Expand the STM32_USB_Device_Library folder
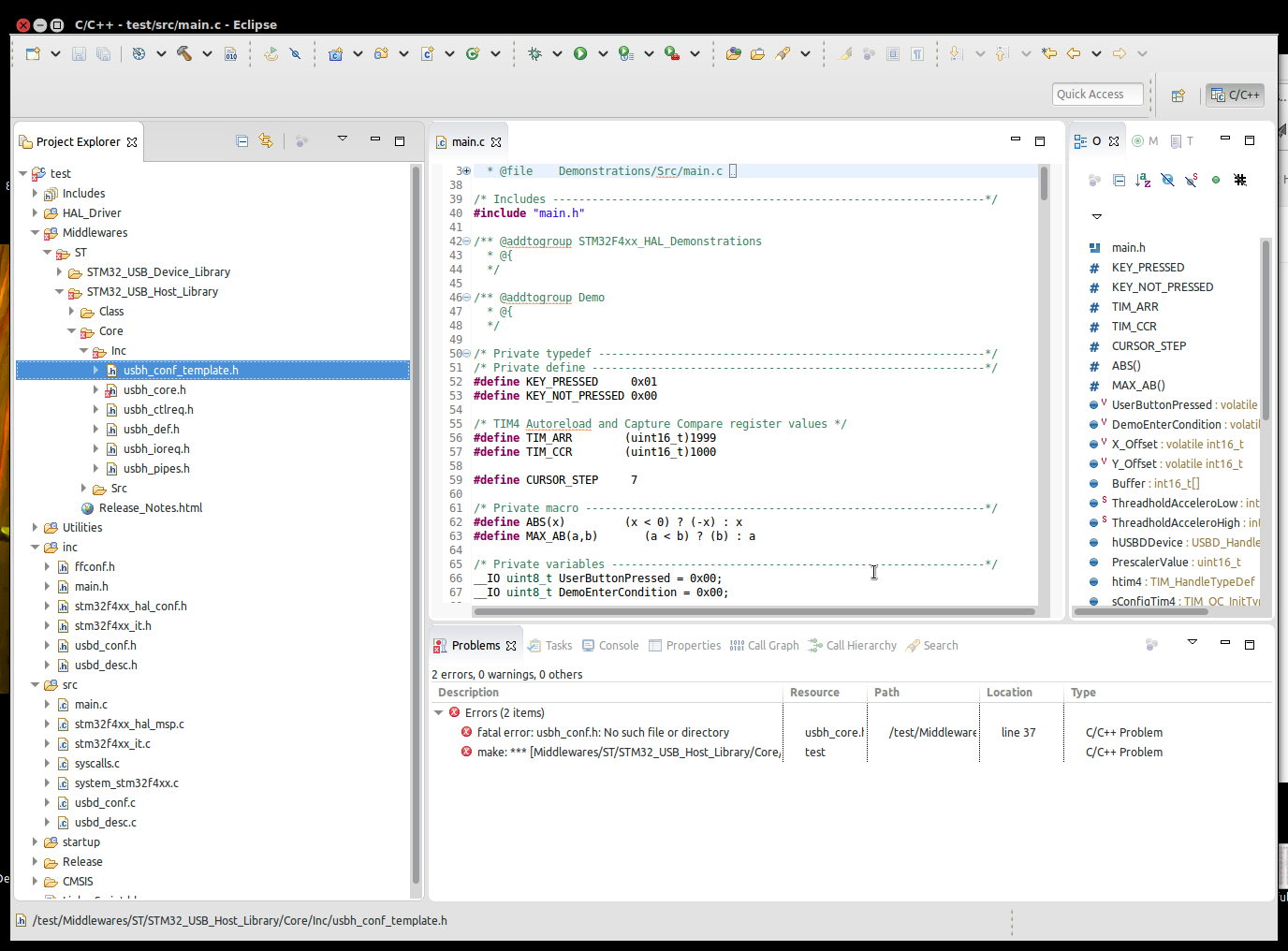1288x951 pixels. [59, 272]
